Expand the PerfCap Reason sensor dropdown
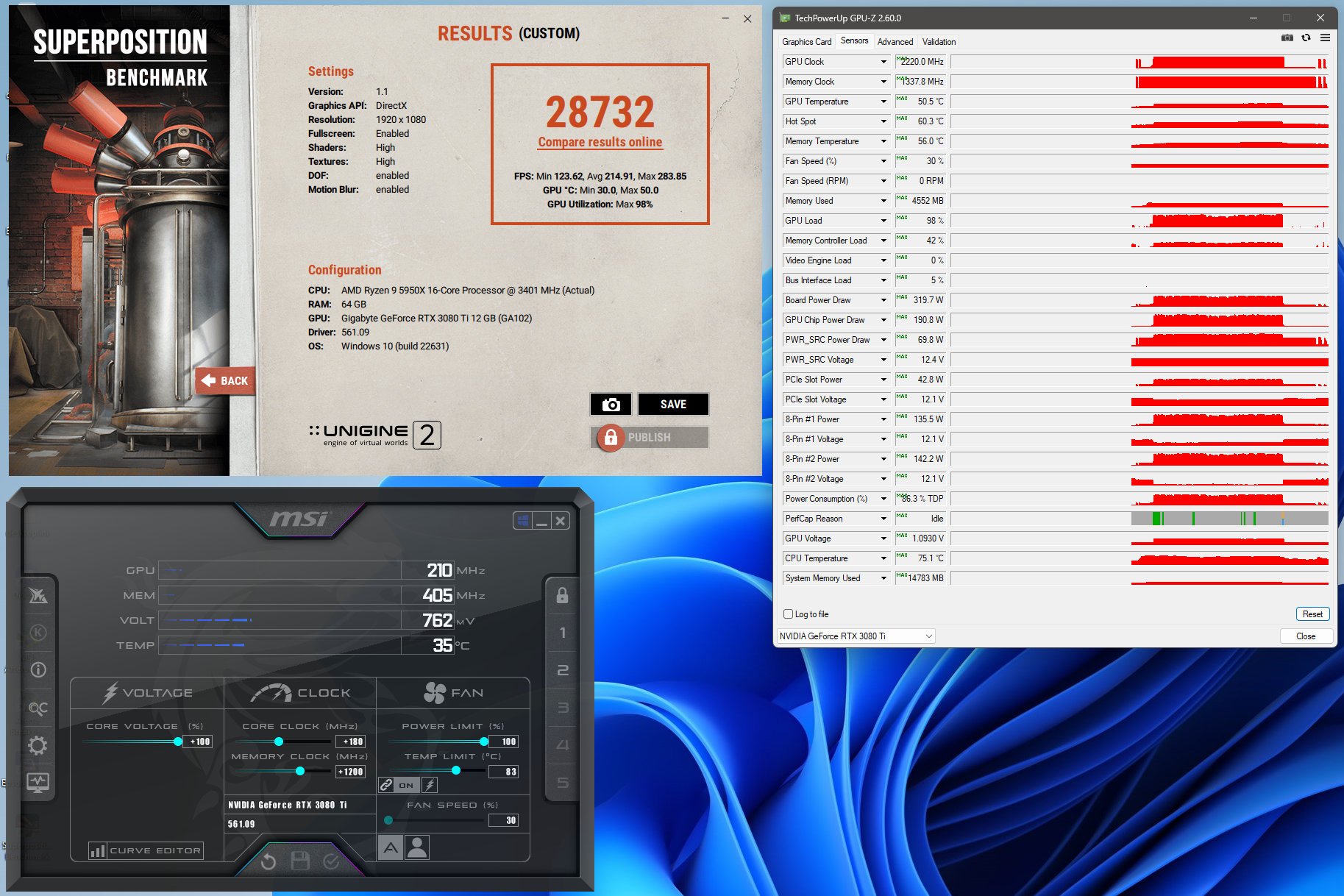Viewport: 1344px width, 896px height. [883, 519]
